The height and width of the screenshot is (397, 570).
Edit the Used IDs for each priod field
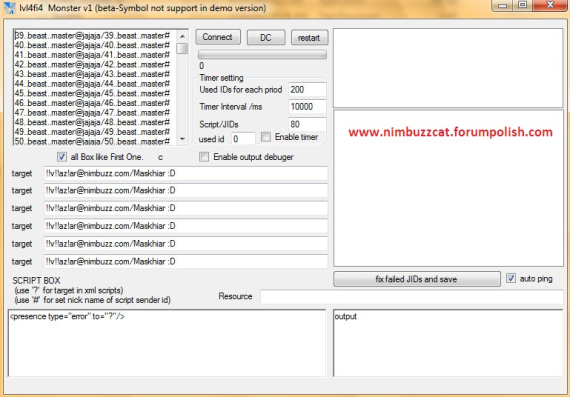click(x=307, y=90)
